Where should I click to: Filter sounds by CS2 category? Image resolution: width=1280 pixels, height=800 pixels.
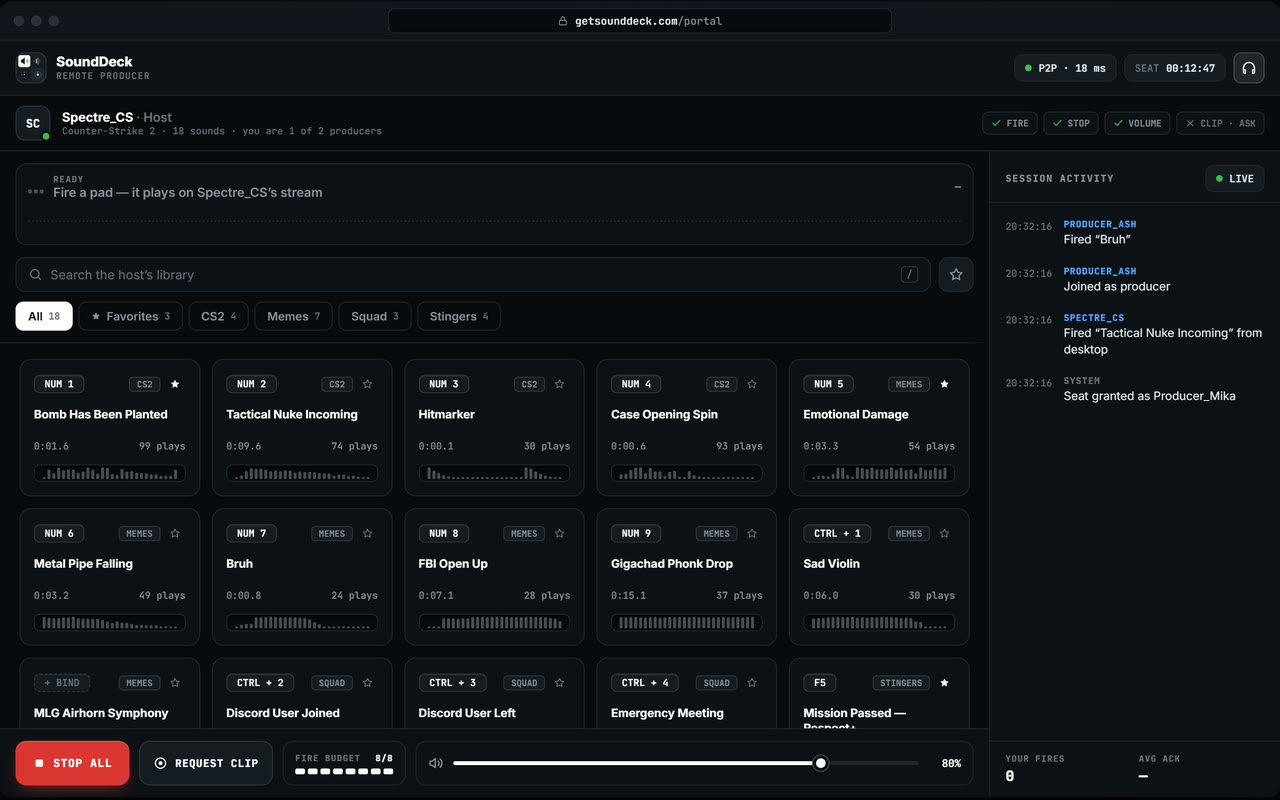[x=219, y=316]
